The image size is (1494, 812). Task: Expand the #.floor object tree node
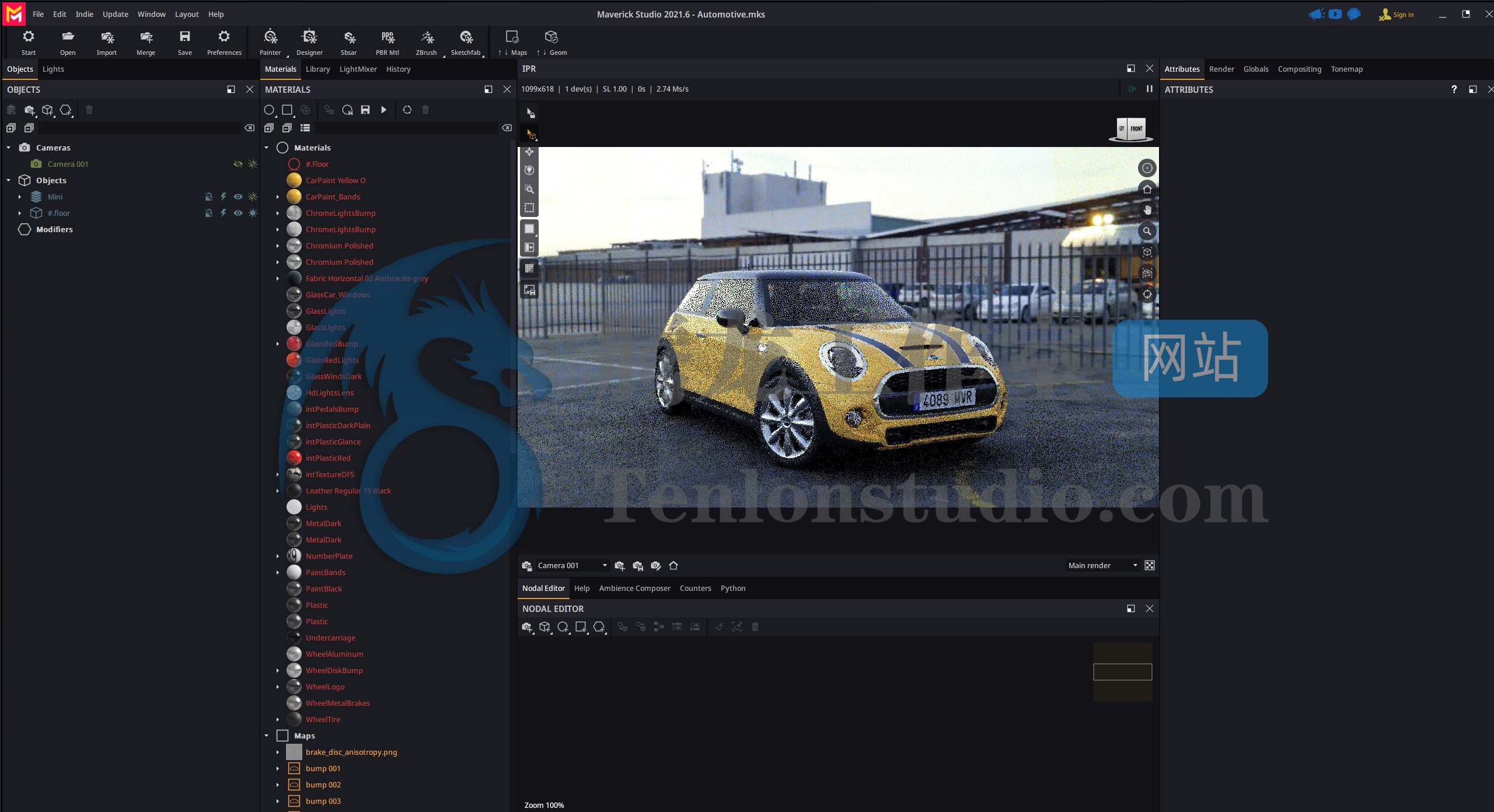pyautogui.click(x=20, y=213)
